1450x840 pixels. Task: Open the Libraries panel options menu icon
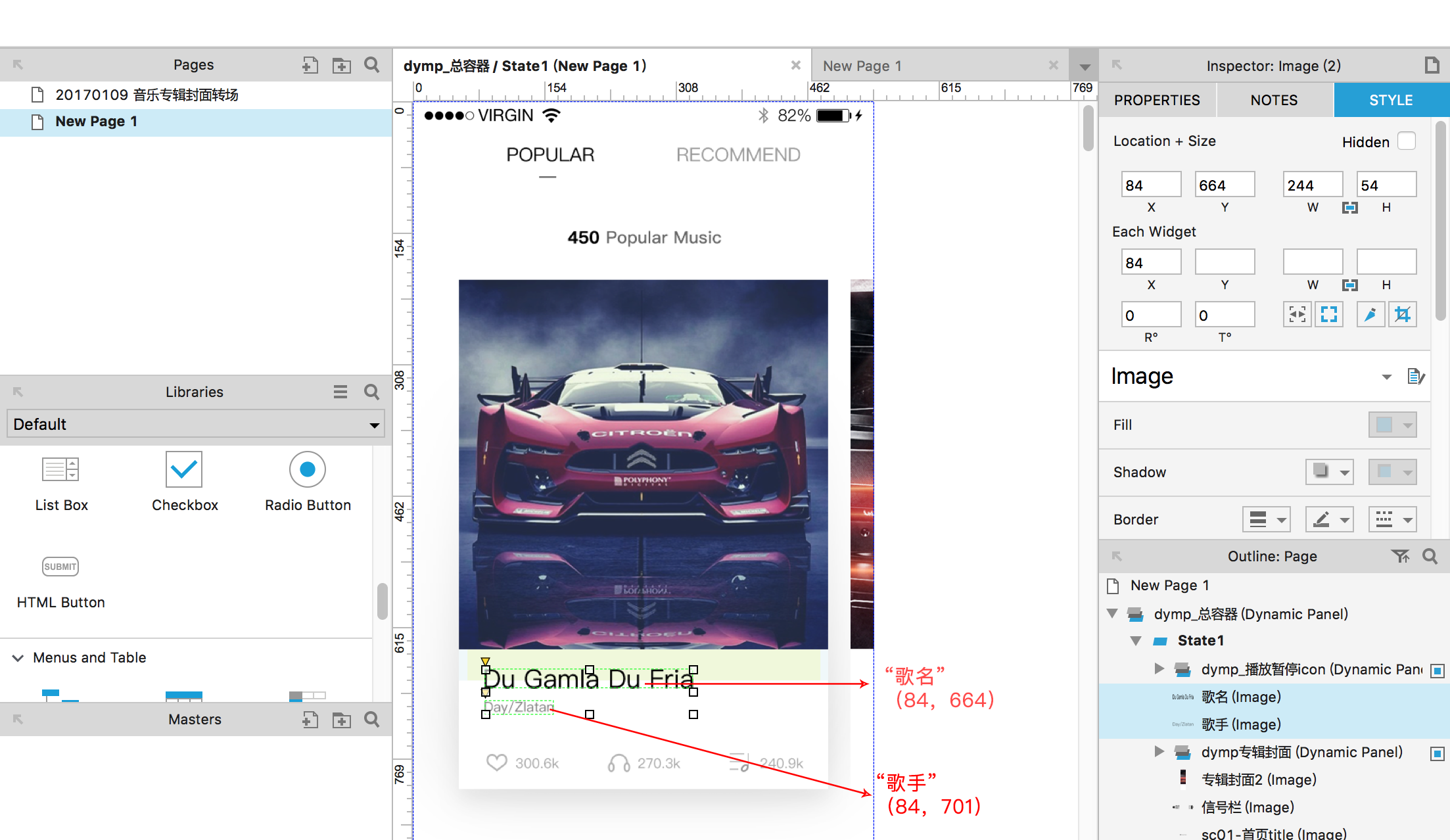point(340,392)
